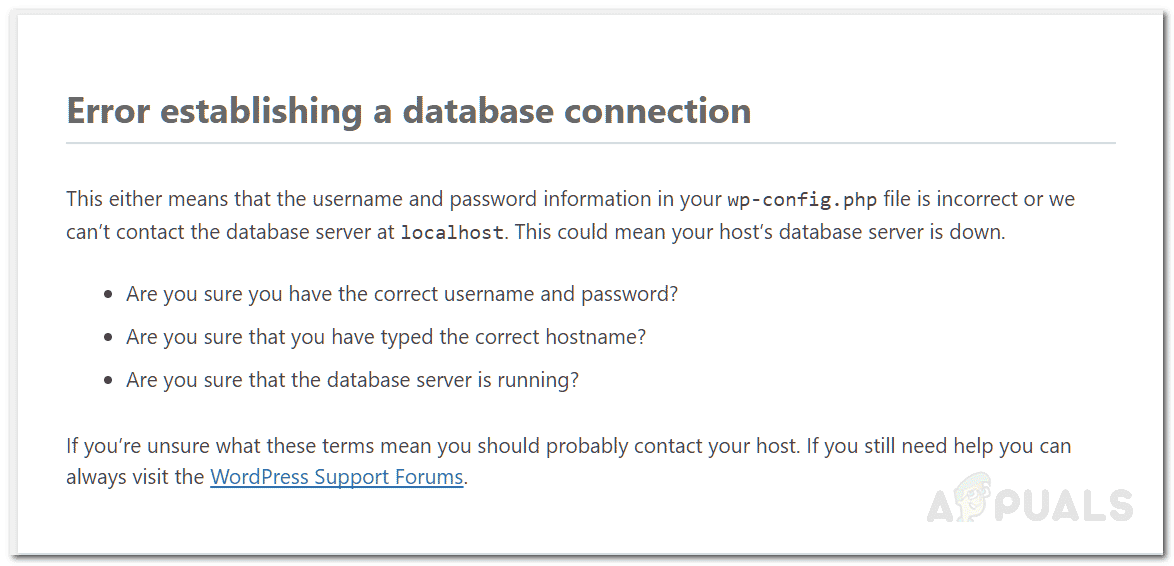Click the bullet before the database server running question
Image resolution: width=1174 pixels, height=566 pixels.
click(109, 380)
